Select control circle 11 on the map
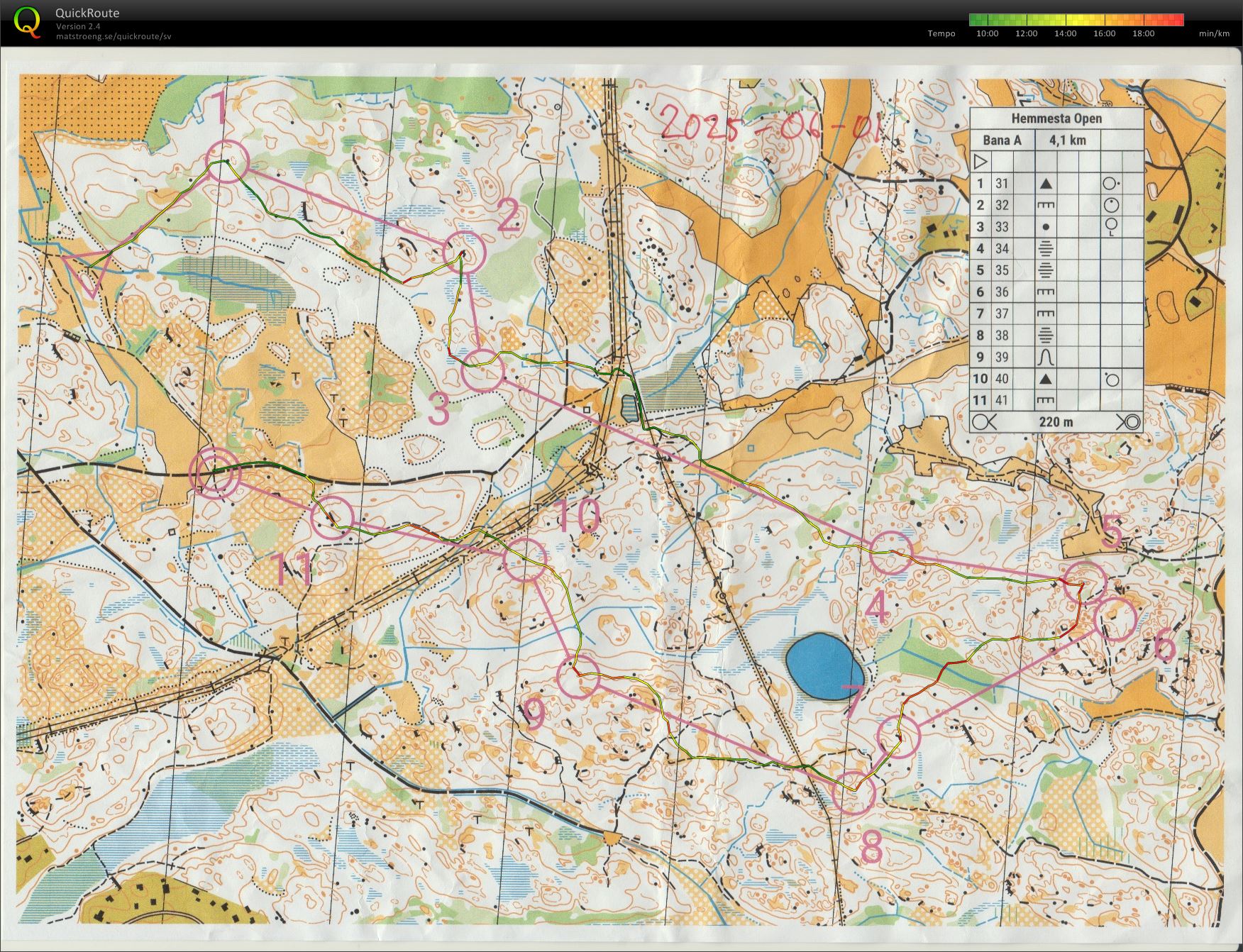The width and height of the screenshot is (1243, 952). pos(332,517)
